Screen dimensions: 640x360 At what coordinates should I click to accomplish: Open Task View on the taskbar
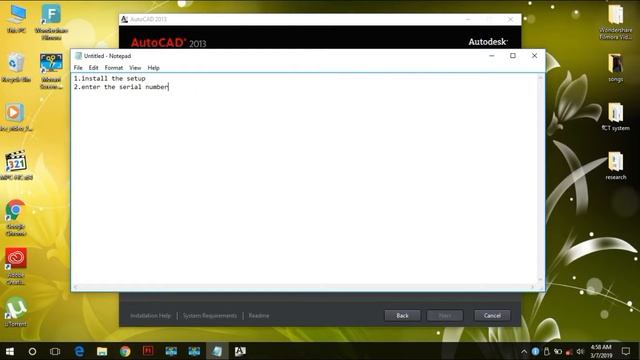point(55,351)
